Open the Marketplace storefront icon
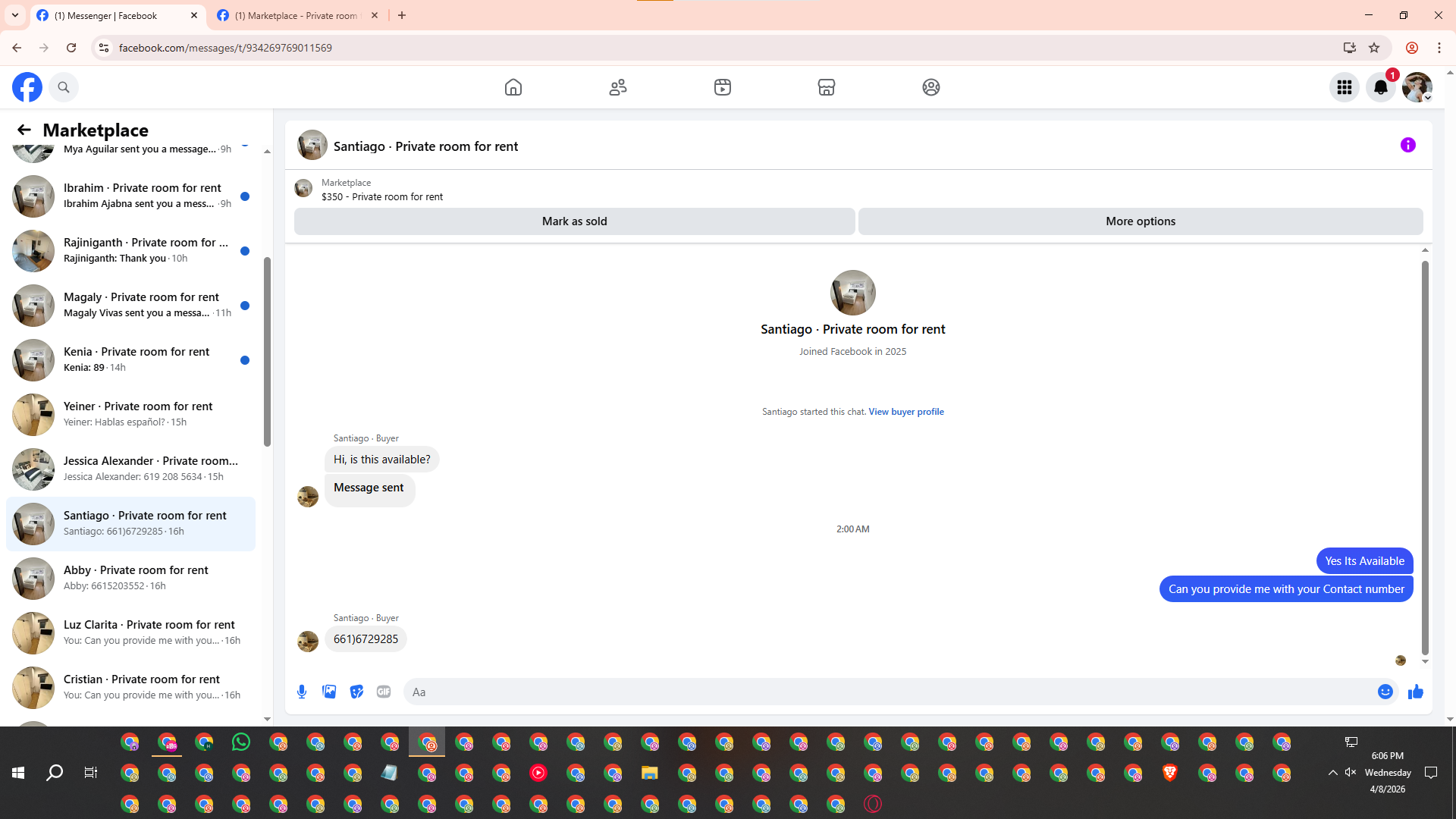This screenshot has height=819, width=1456. (827, 87)
